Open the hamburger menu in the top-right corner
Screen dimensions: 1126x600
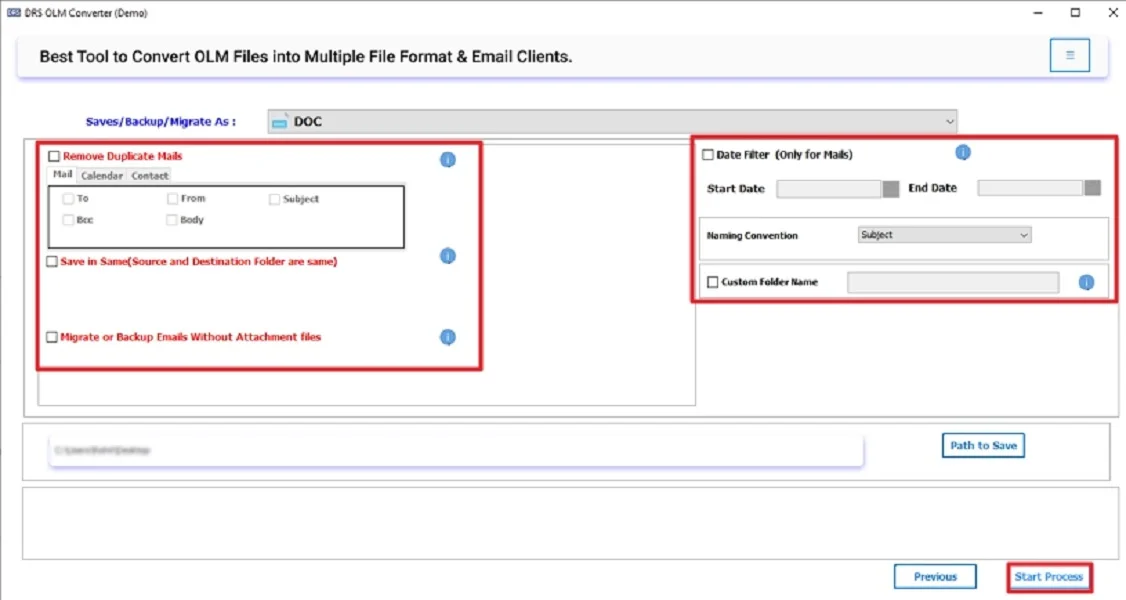point(1069,55)
